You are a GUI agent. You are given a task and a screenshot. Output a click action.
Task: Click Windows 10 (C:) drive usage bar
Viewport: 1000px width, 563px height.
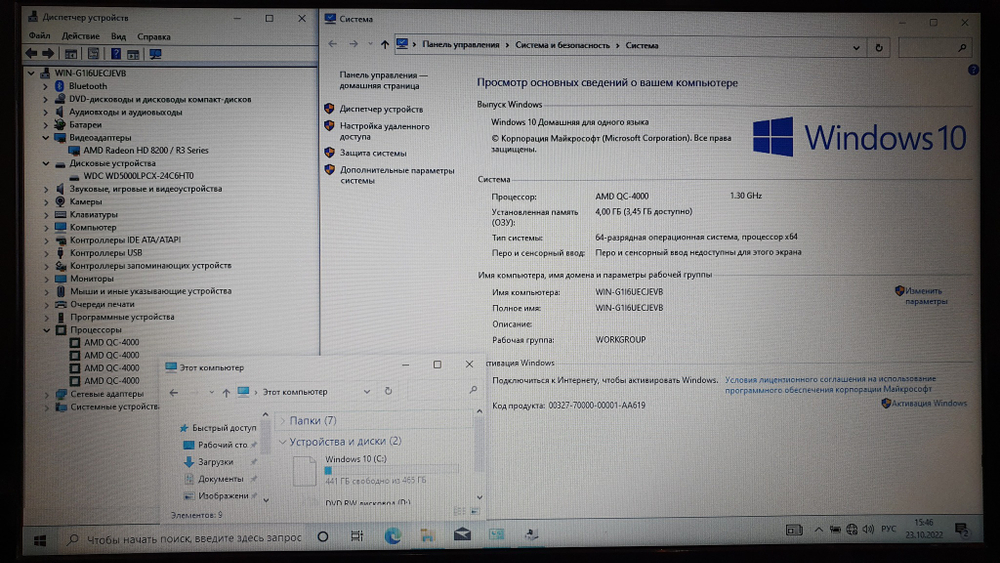(x=391, y=470)
